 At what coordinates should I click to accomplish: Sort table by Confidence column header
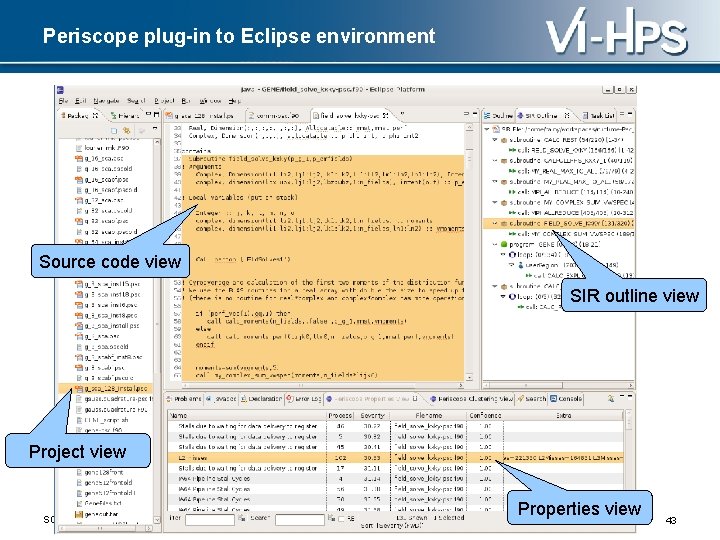[x=485, y=415]
